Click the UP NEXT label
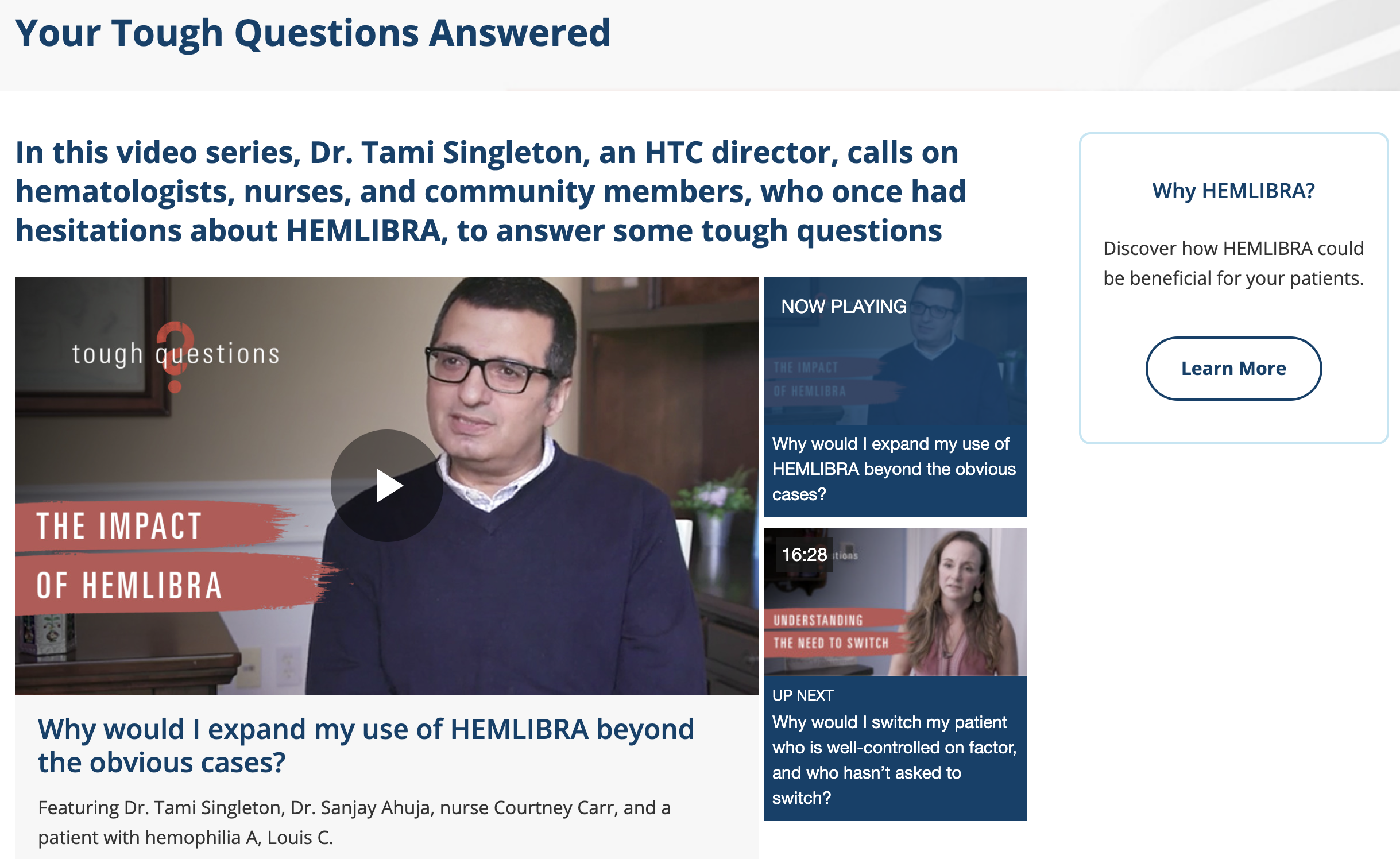 803,695
